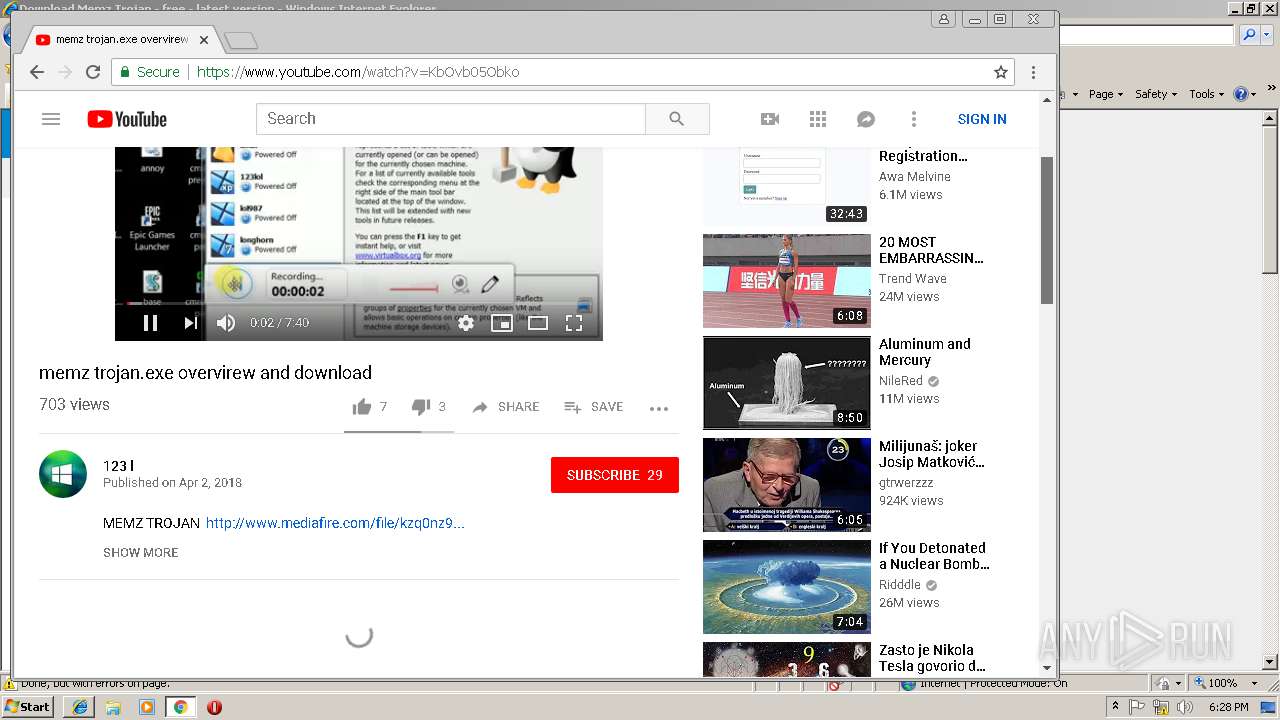This screenshot has width=1280, height=720.
Task: Open player settings gear
Action: pos(466,323)
